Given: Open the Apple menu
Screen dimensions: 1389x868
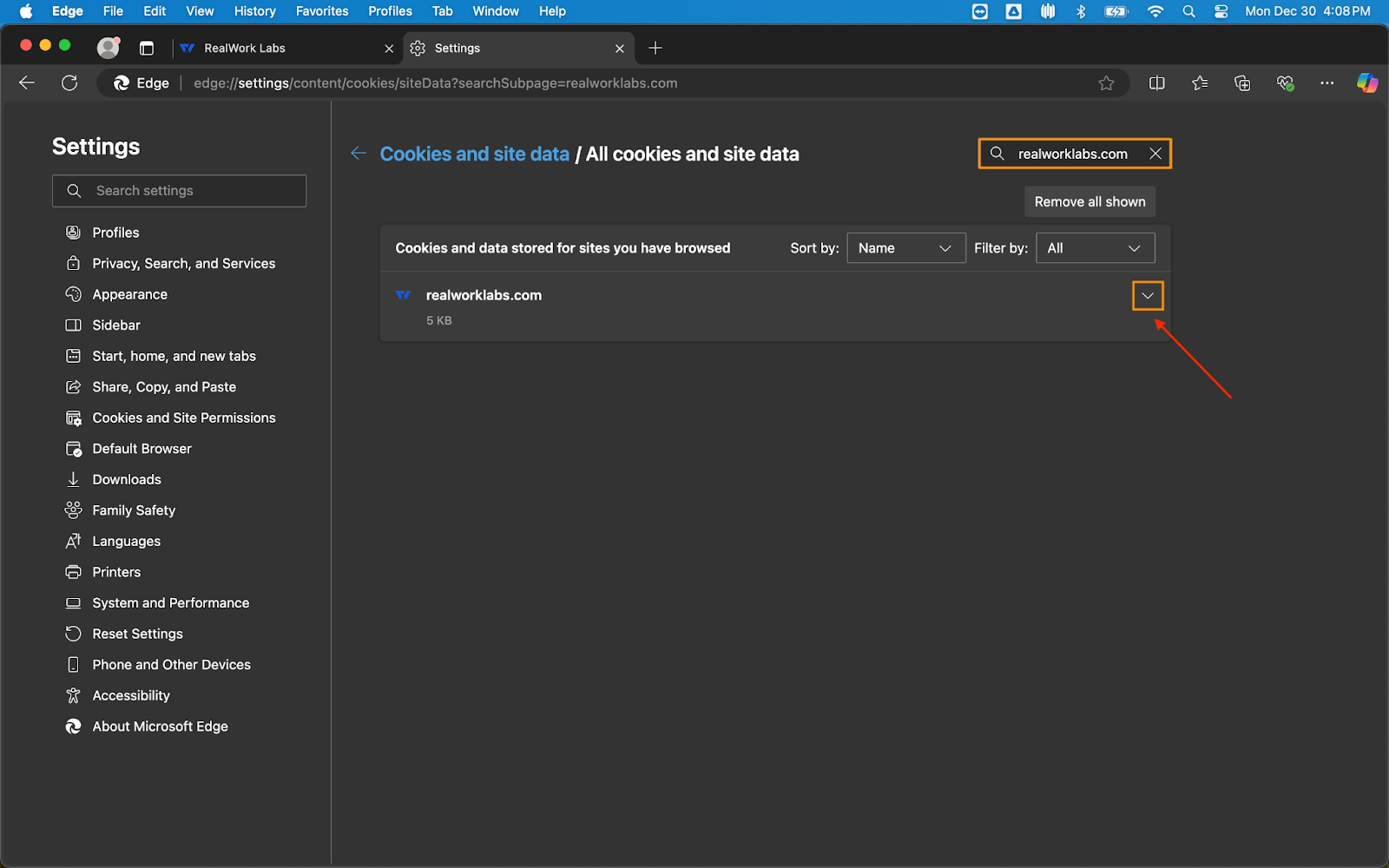Looking at the screenshot, I should [x=25, y=11].
